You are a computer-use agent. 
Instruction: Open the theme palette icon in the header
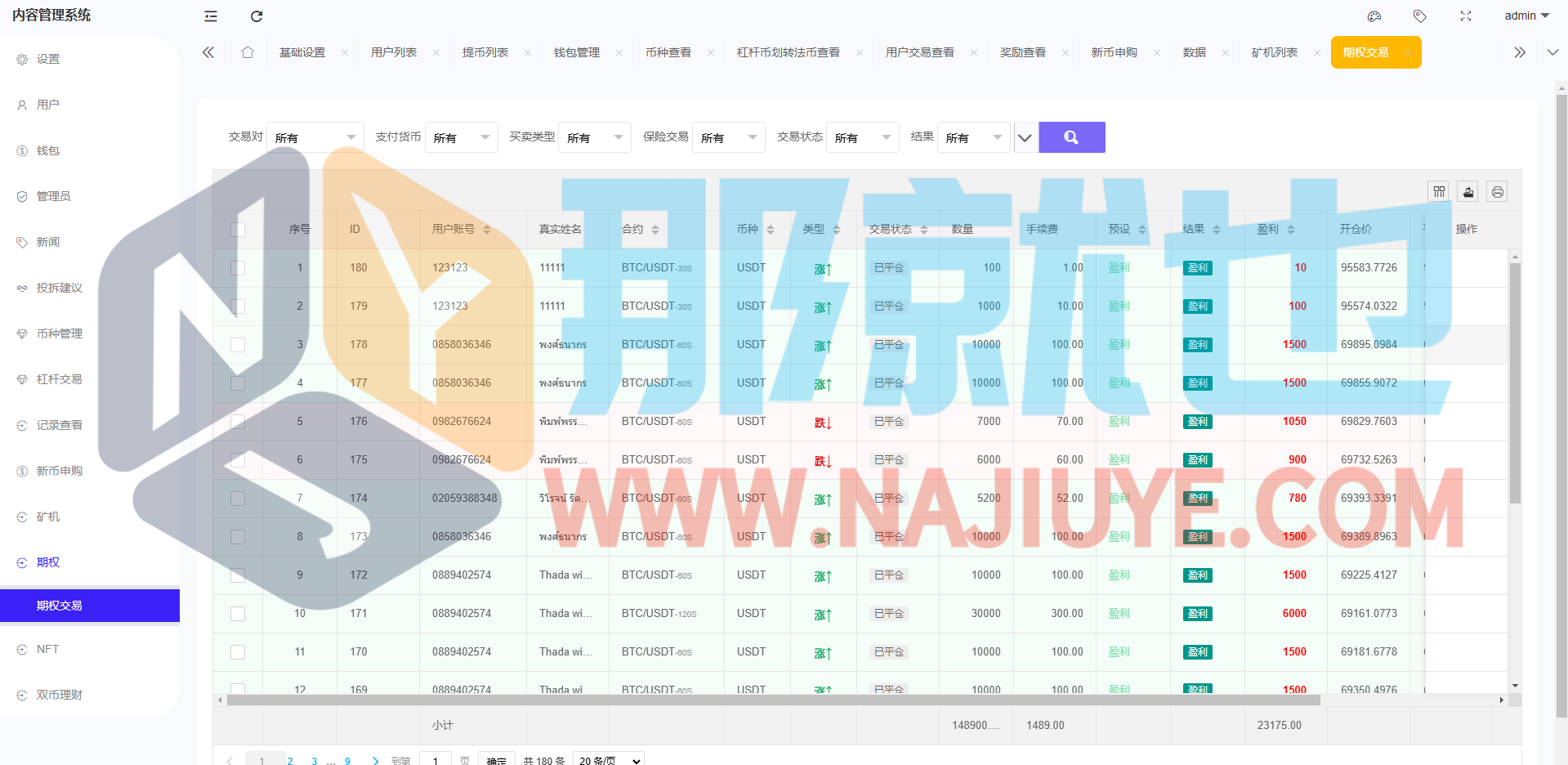tap(1374, 16)
